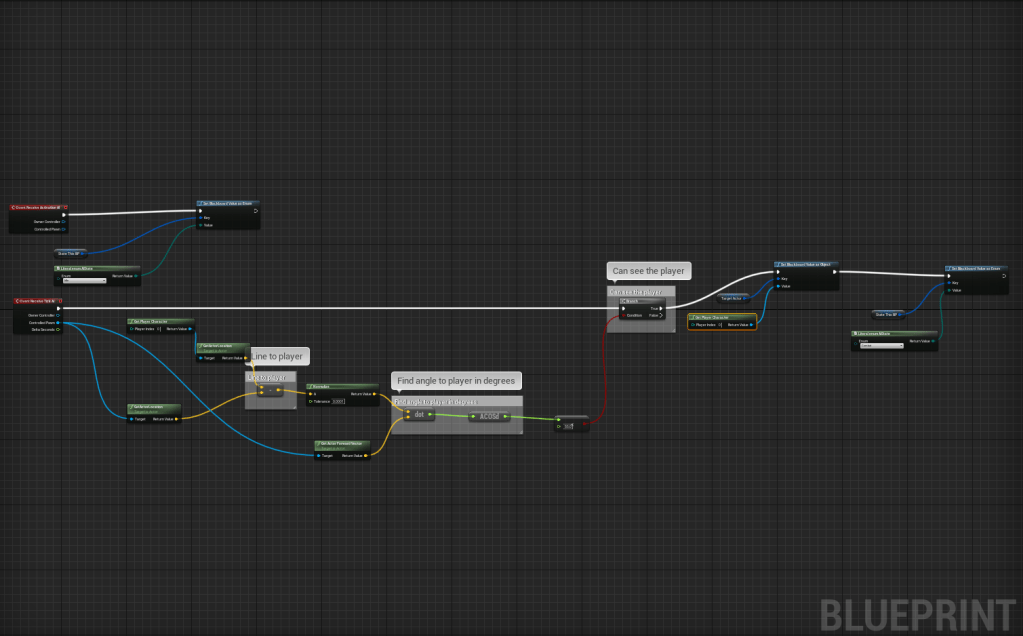1023x636 pixels.
Task: Click the 'Can see the player' comment bubble
Action: (649, 271)
